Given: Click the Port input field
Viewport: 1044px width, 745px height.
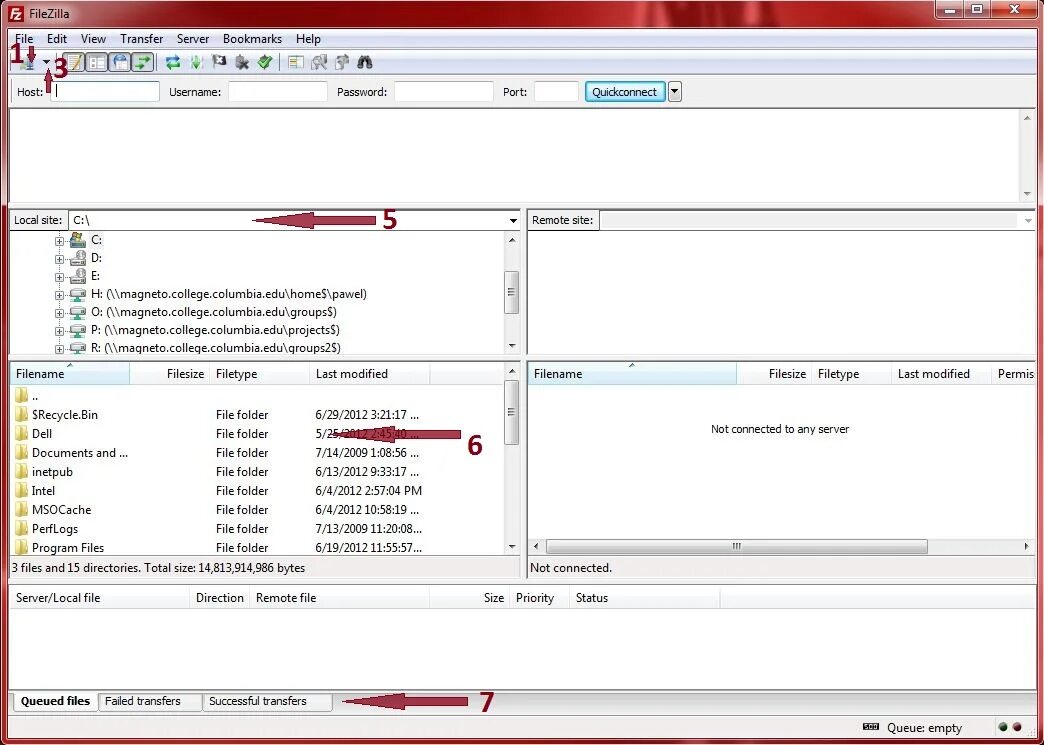Looking at the screenshot, I should [556, 92].
